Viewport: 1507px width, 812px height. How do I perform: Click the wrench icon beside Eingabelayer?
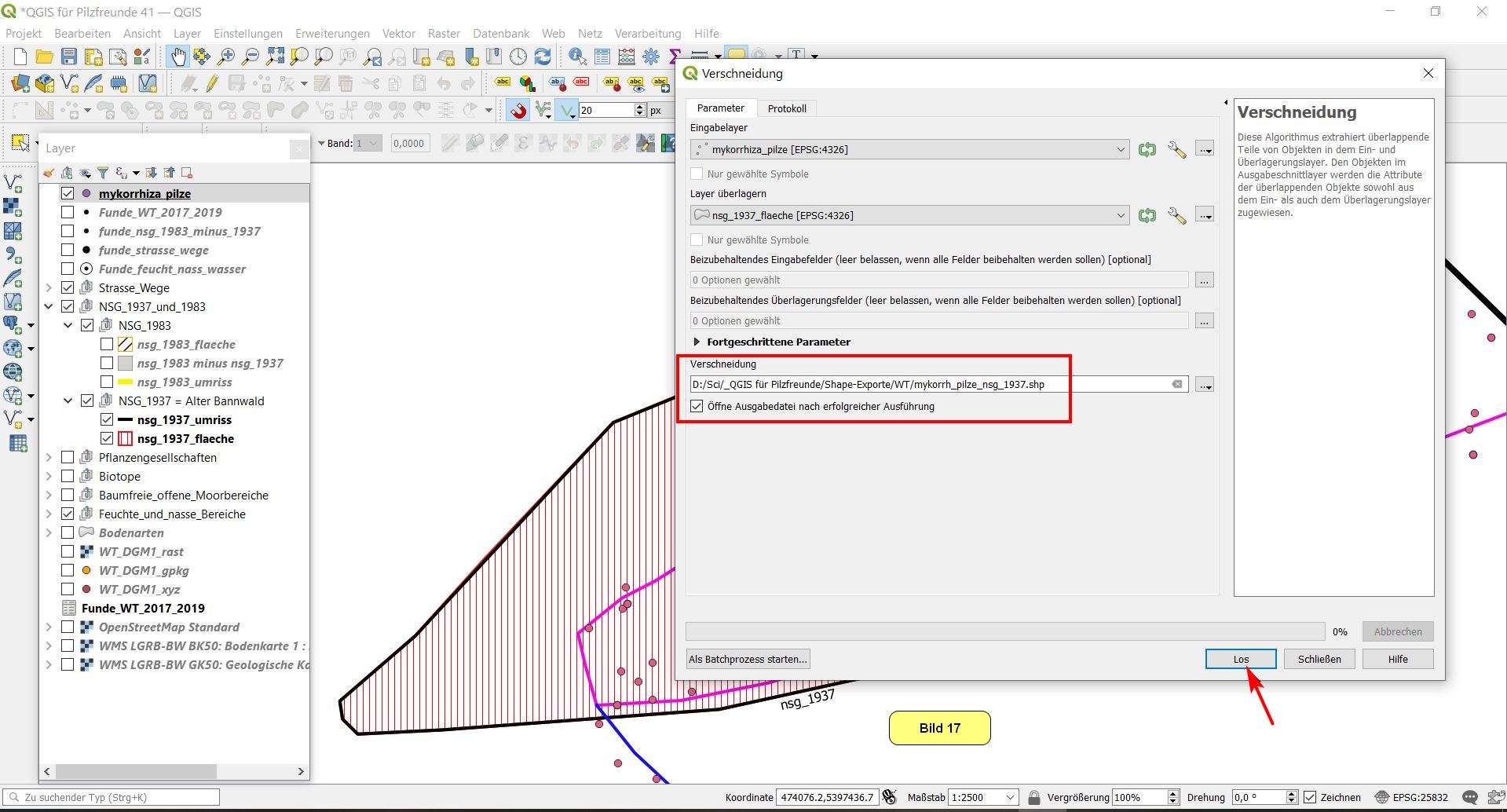[x=1176, y=149]
